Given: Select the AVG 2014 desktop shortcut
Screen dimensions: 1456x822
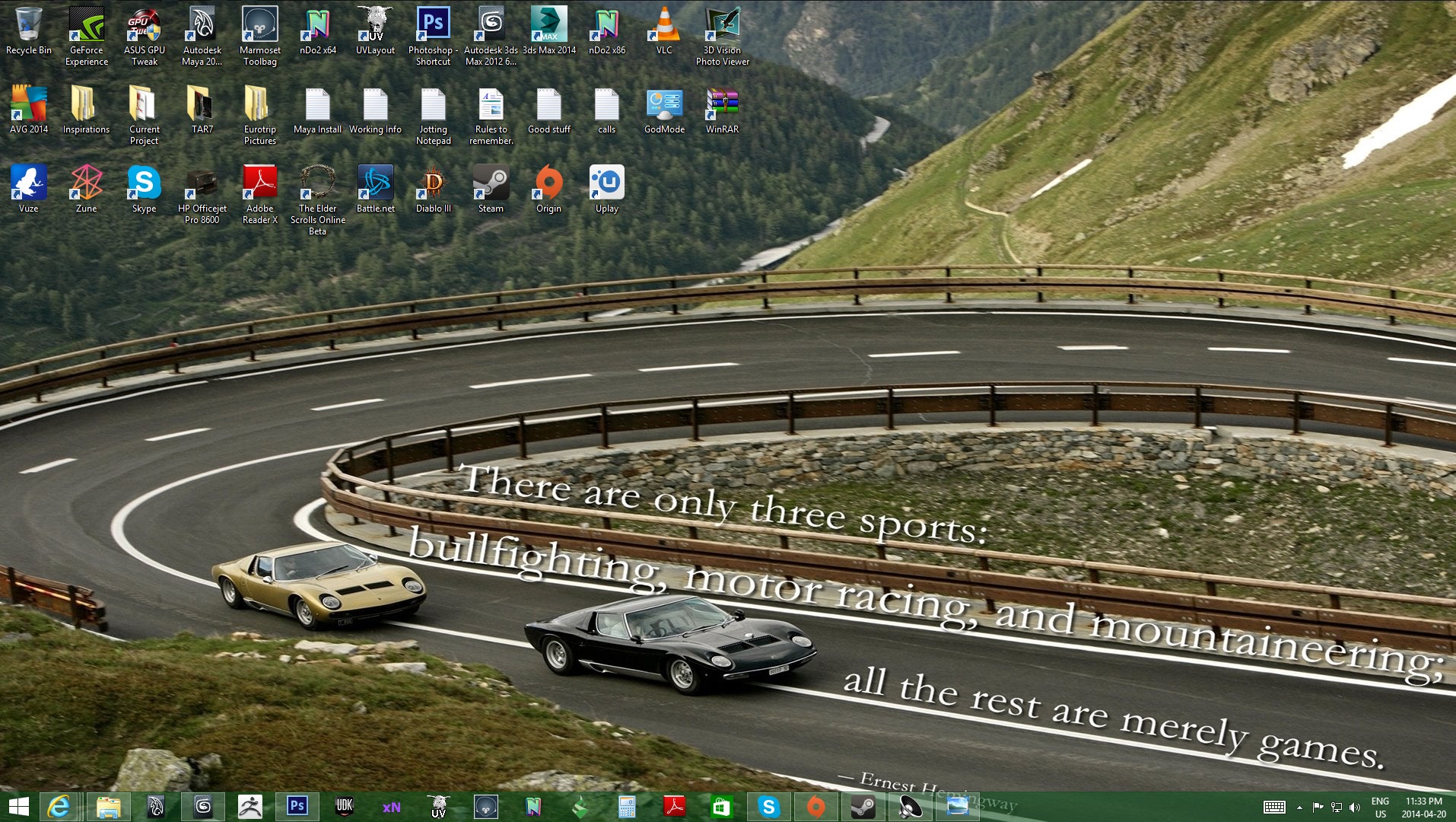Looking at the screenshot, I should coord(29,110).
